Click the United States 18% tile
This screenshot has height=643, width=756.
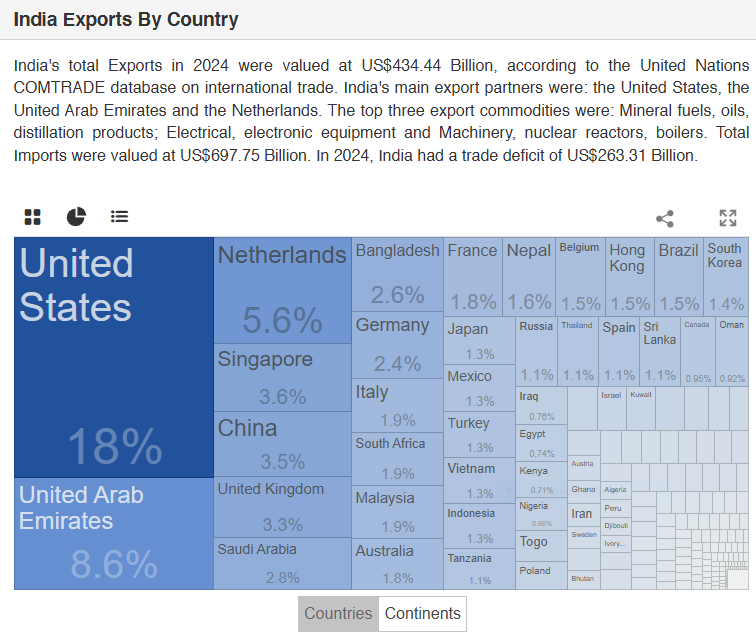point(114,357)
